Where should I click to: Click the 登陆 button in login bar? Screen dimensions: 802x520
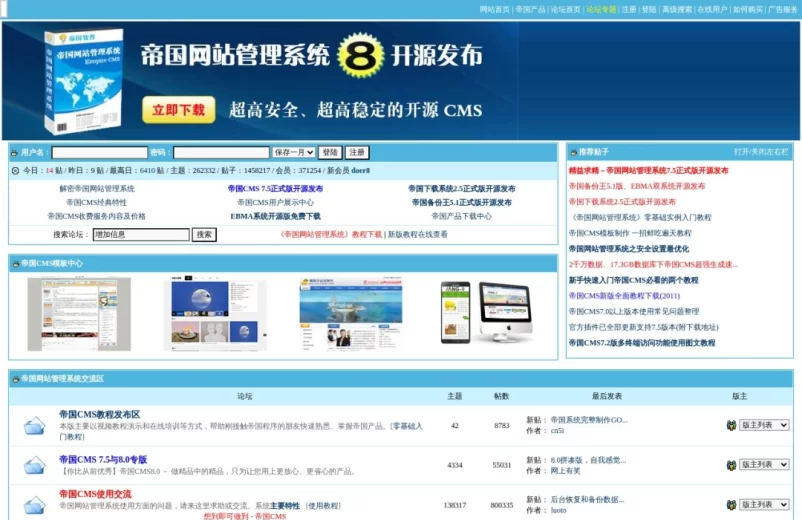click(x=330, y=152)
